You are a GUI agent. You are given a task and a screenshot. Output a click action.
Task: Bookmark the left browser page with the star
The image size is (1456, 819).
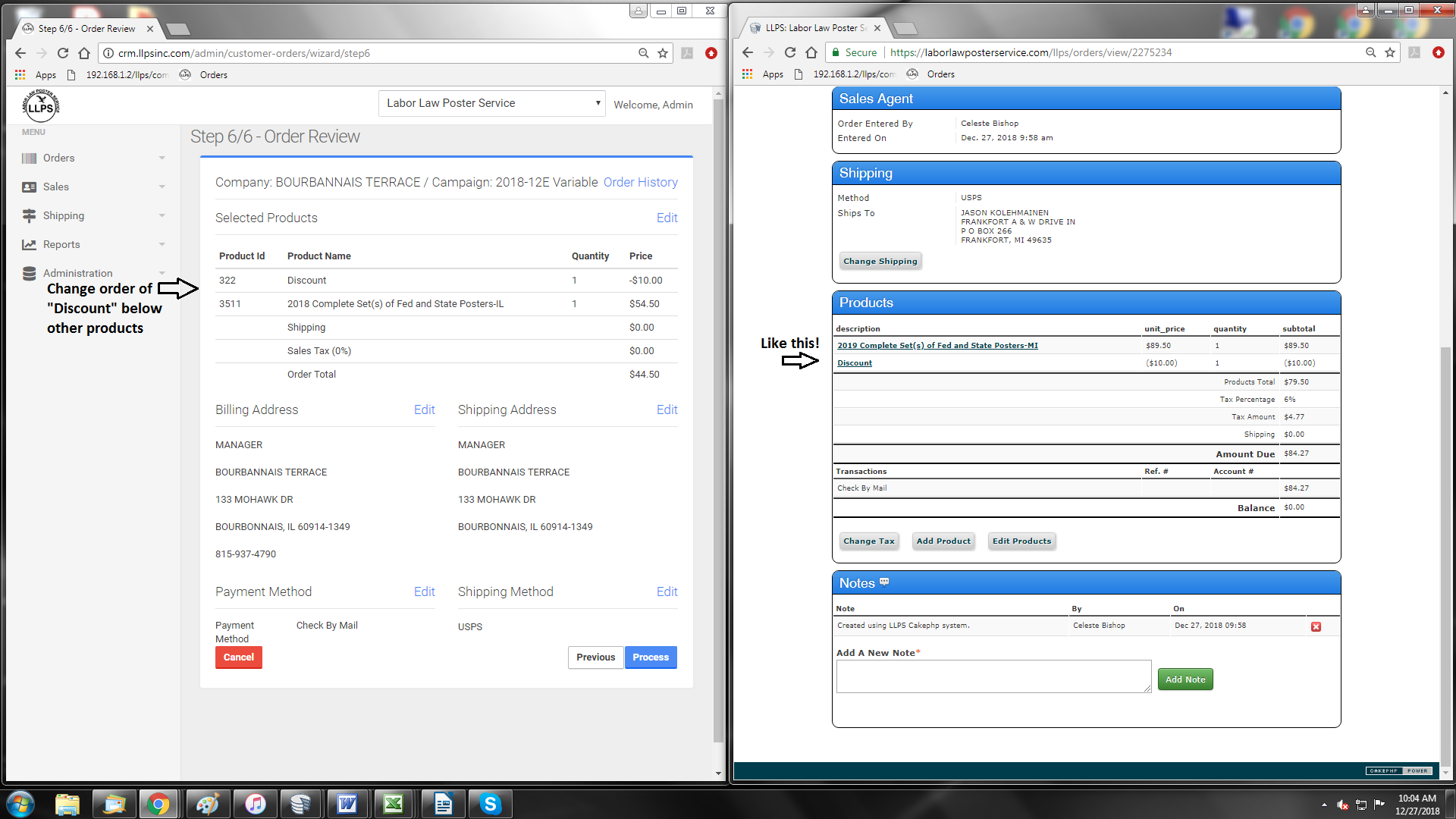663,53
